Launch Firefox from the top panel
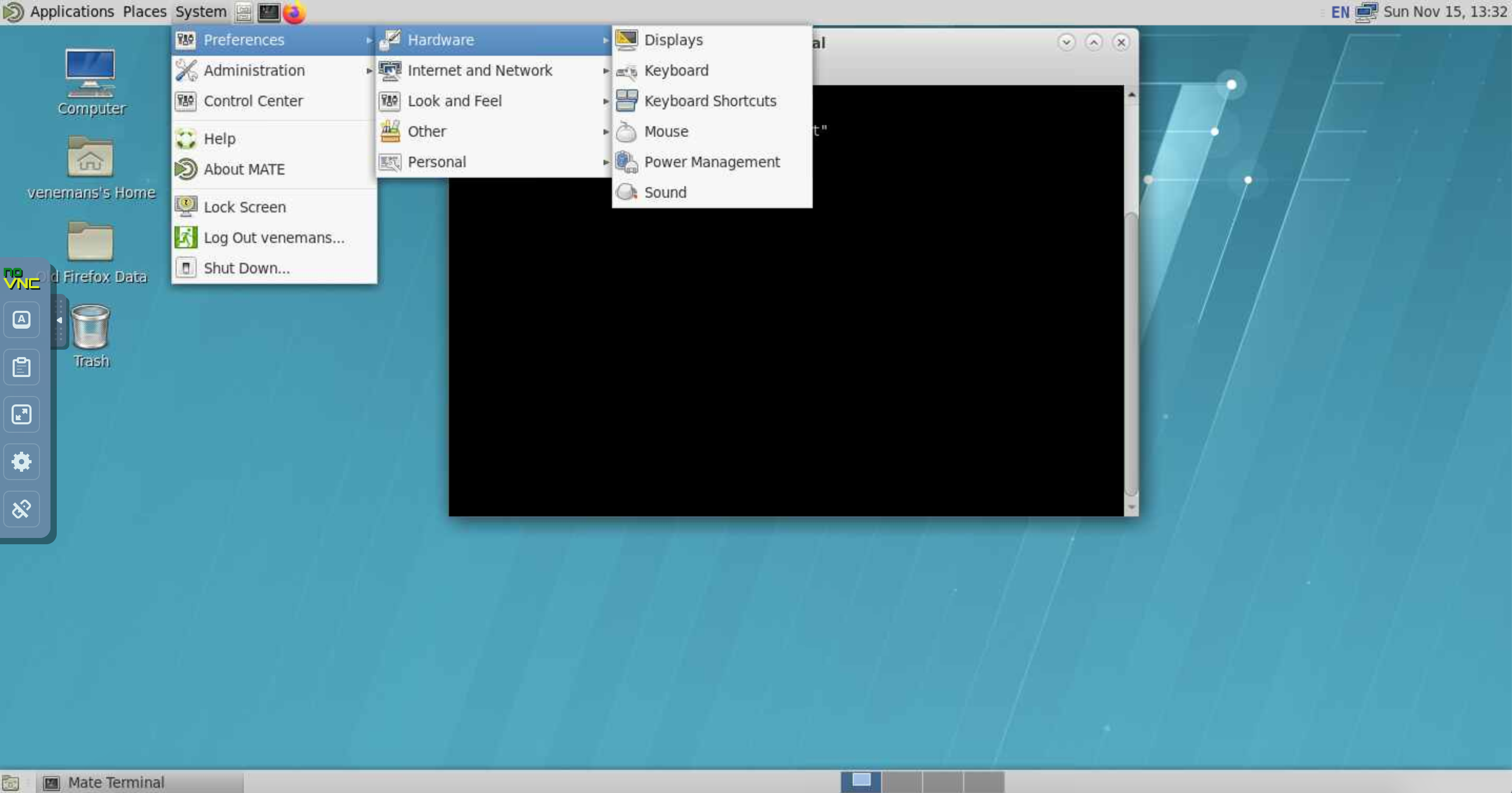Screen dimensions: 1512x793 point(294,12)
